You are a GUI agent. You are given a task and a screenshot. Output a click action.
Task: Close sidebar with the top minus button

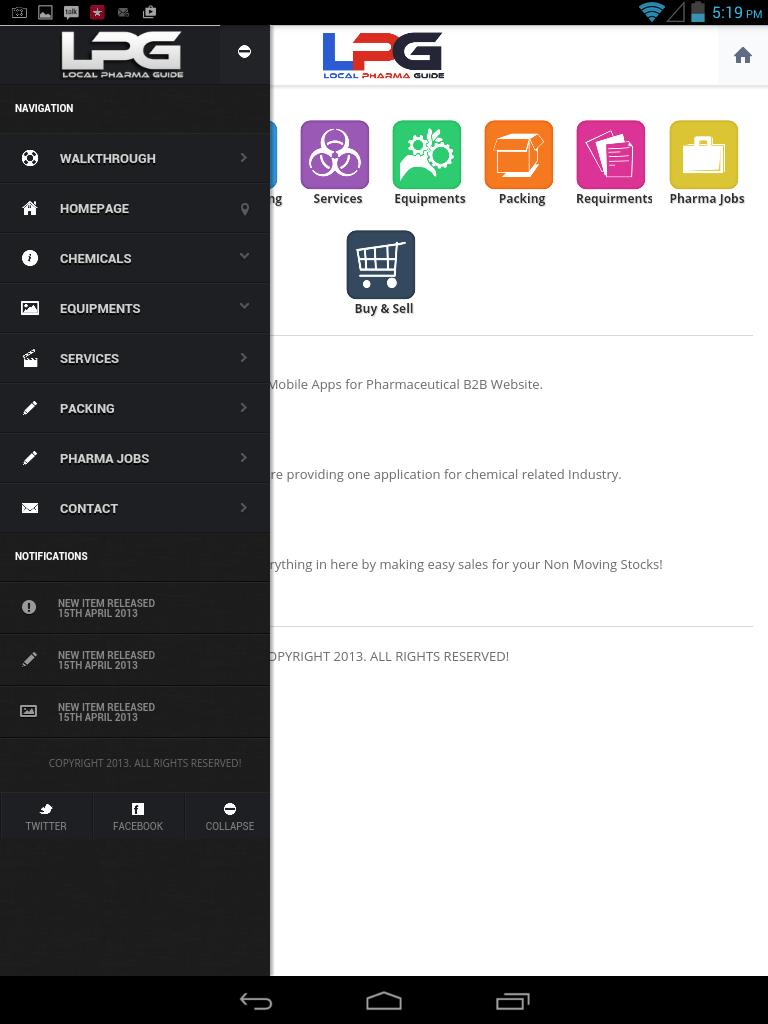[244, 52]
